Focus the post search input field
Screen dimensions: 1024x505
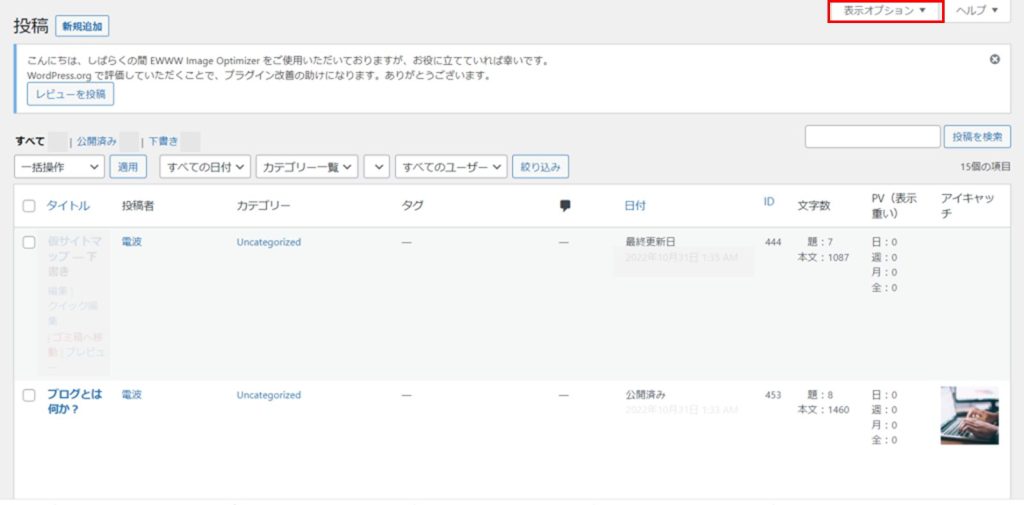pyautogui.click(x=871, y=137)
